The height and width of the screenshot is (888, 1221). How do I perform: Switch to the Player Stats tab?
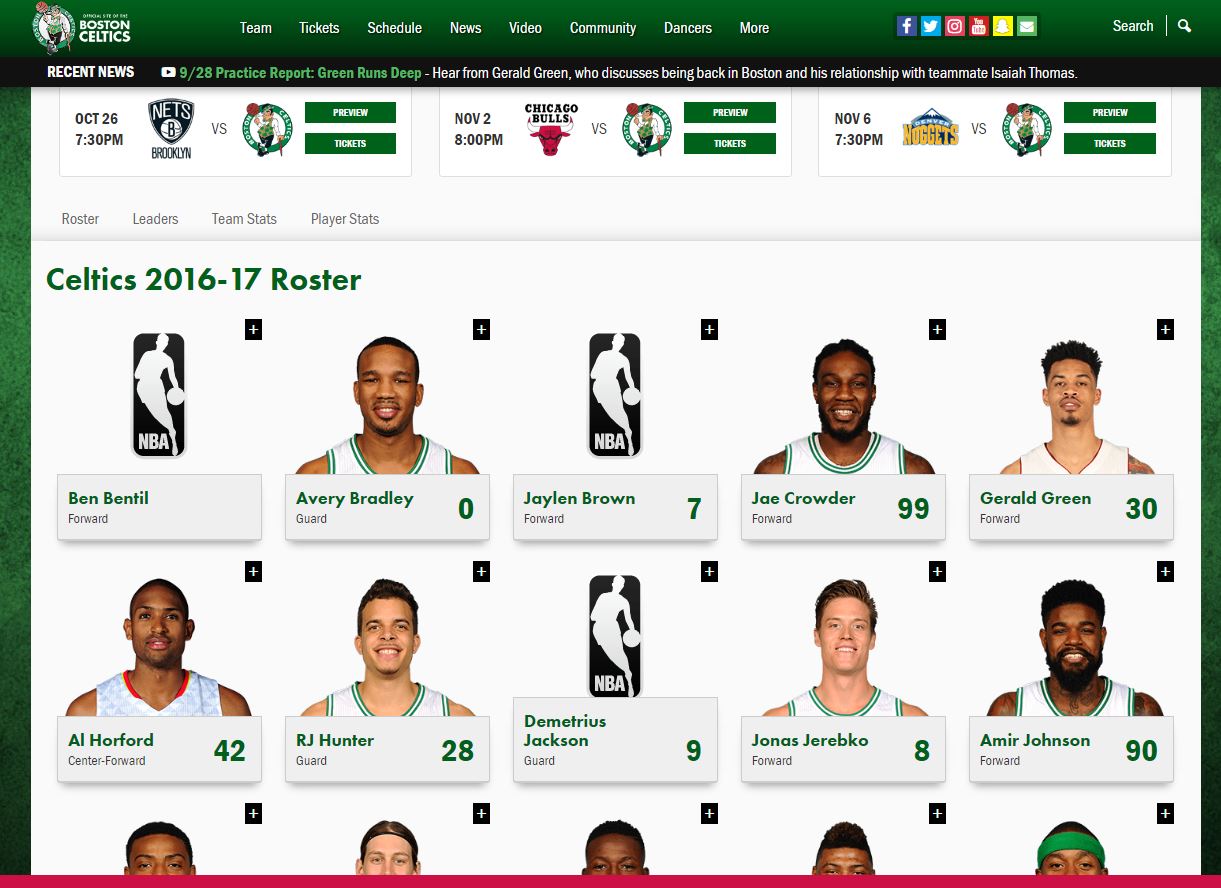tap(345, 219)
